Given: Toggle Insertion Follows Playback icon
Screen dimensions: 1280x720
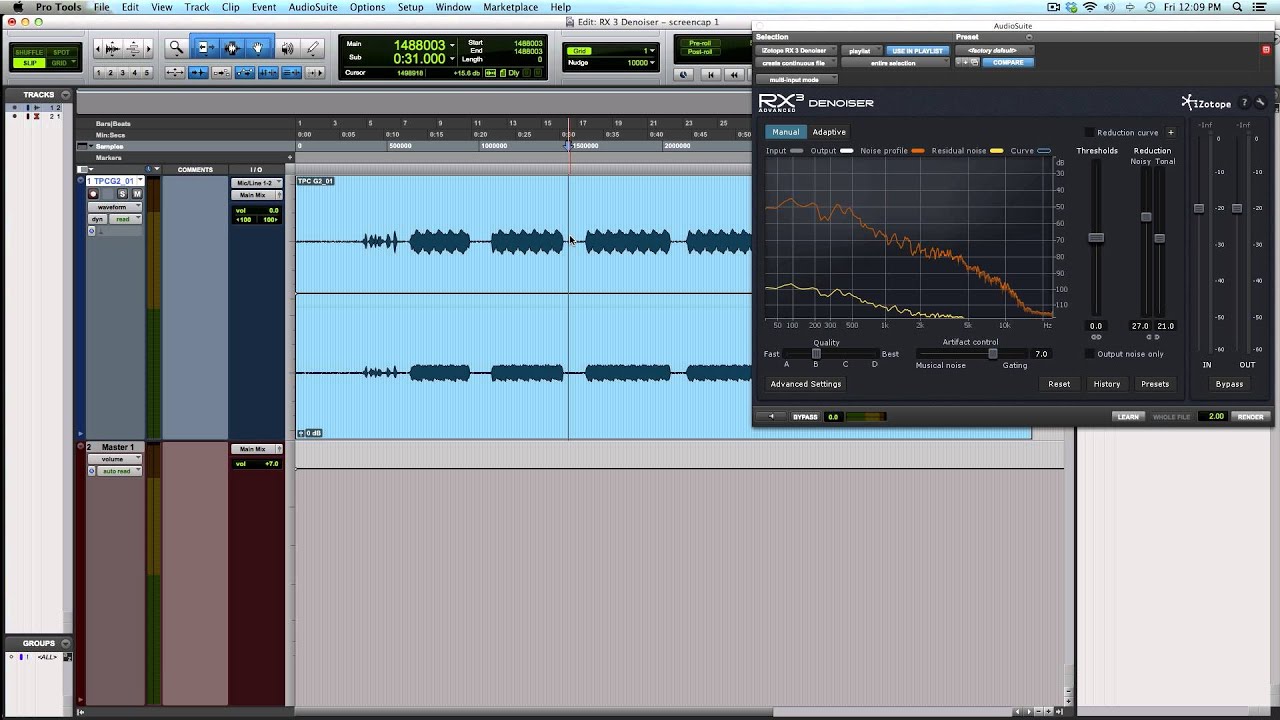Looking at the screenshot, I should tap(314, 73).
